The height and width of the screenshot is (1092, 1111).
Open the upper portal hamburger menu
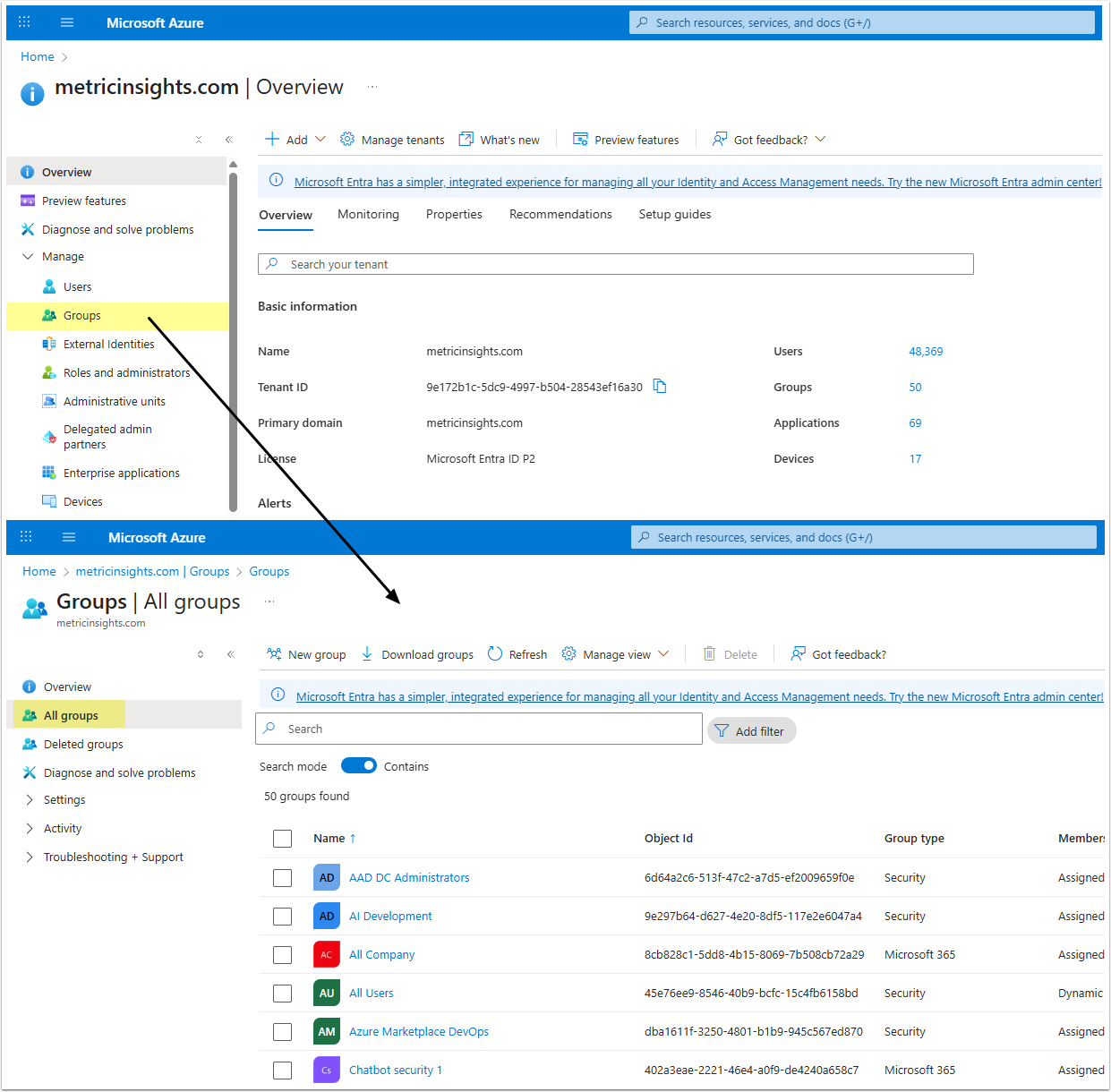67,22
